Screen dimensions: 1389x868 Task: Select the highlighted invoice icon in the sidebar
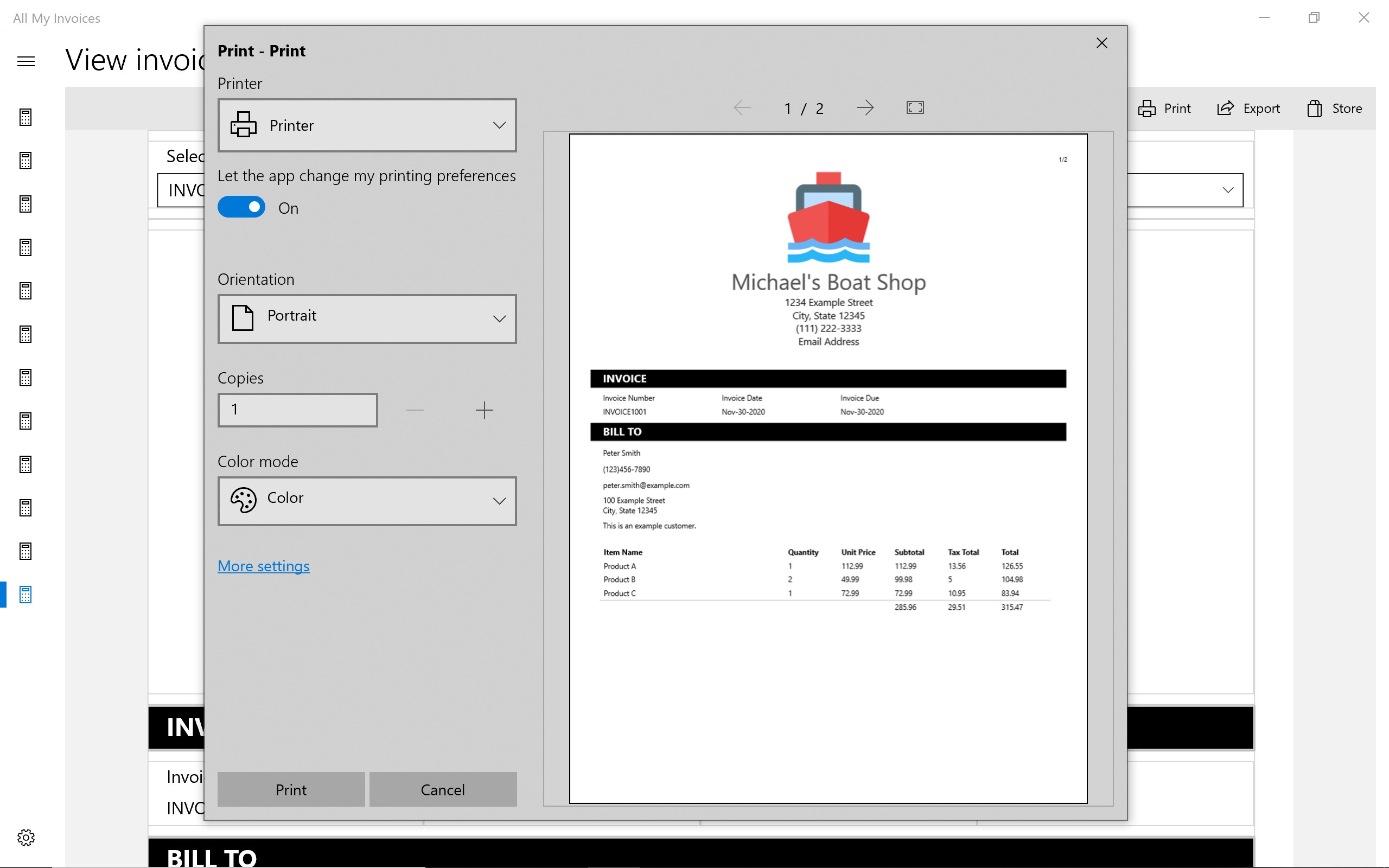pyautogui.click(x=26, y=594)
